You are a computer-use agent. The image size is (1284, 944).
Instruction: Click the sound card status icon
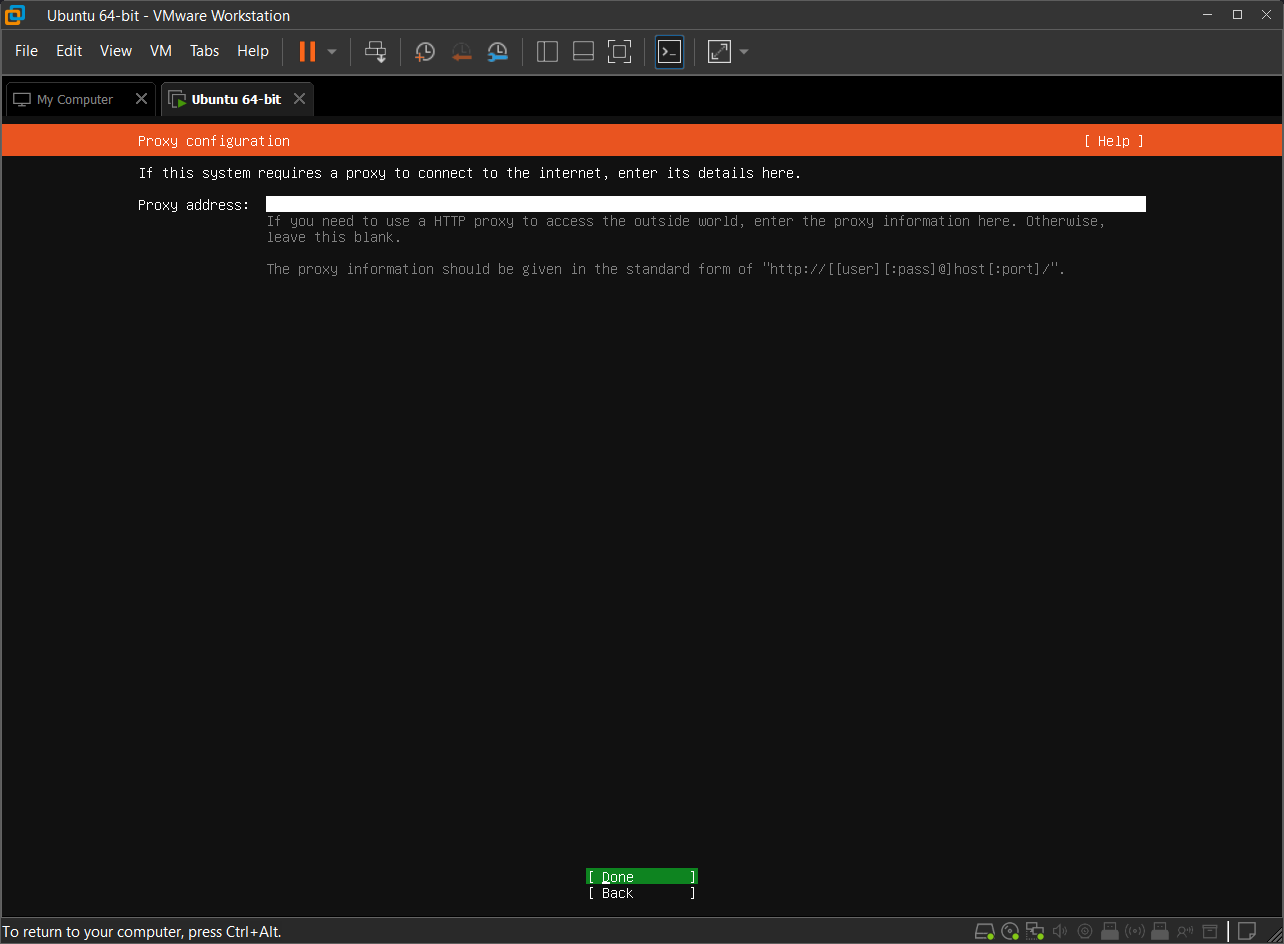tap(1060, 931)
